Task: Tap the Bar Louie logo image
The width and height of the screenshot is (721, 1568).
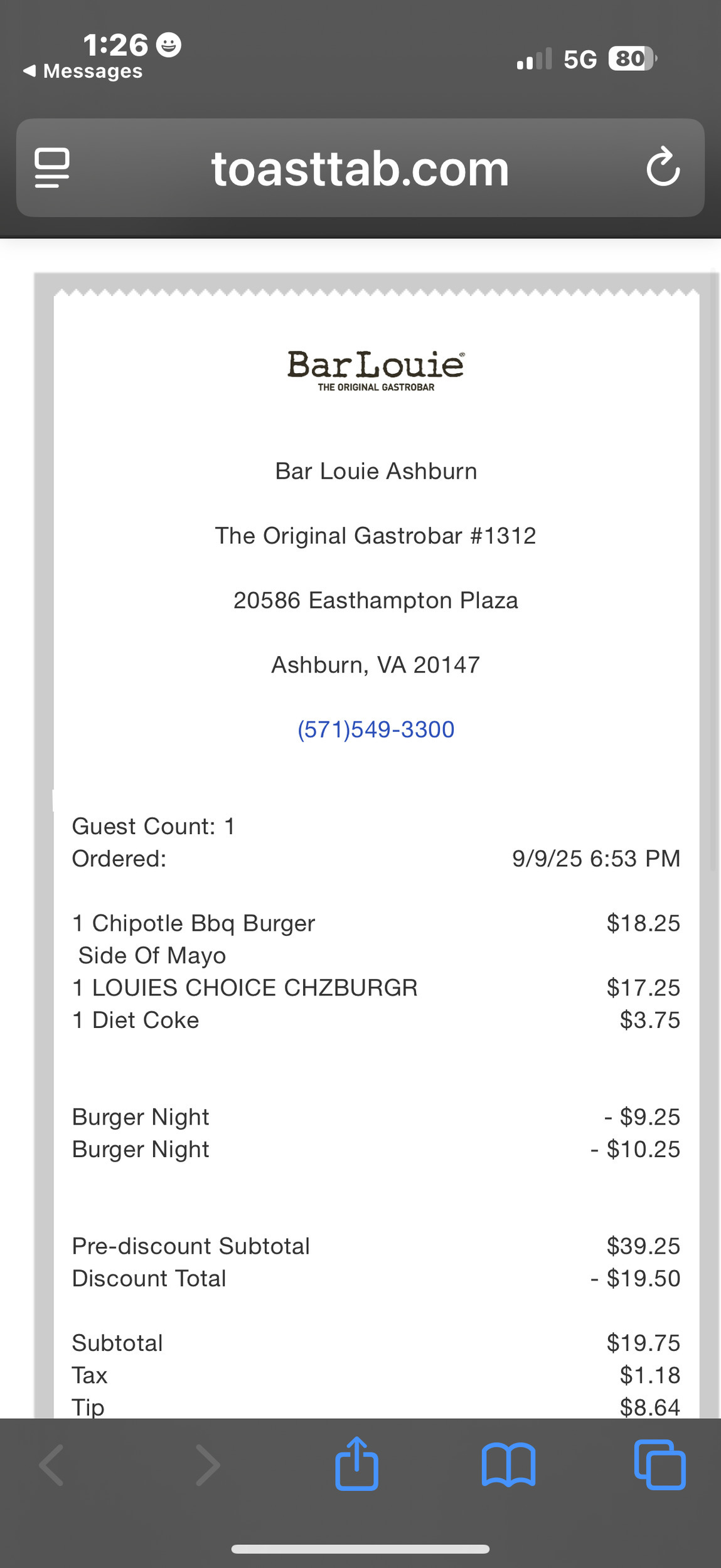Action: click(376, 370)
